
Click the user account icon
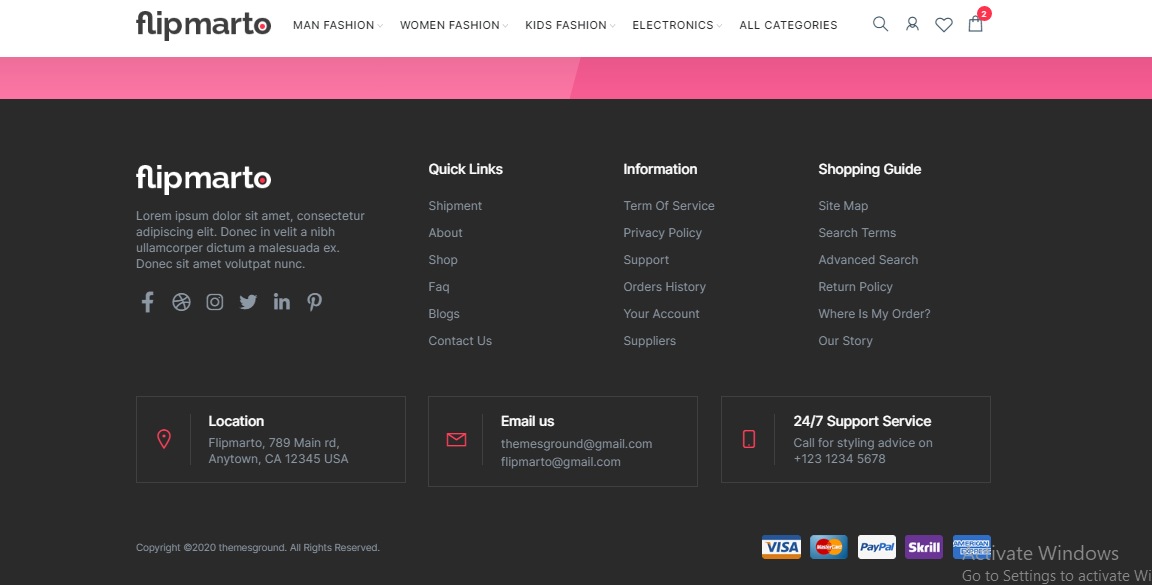[x=912, y=24]
